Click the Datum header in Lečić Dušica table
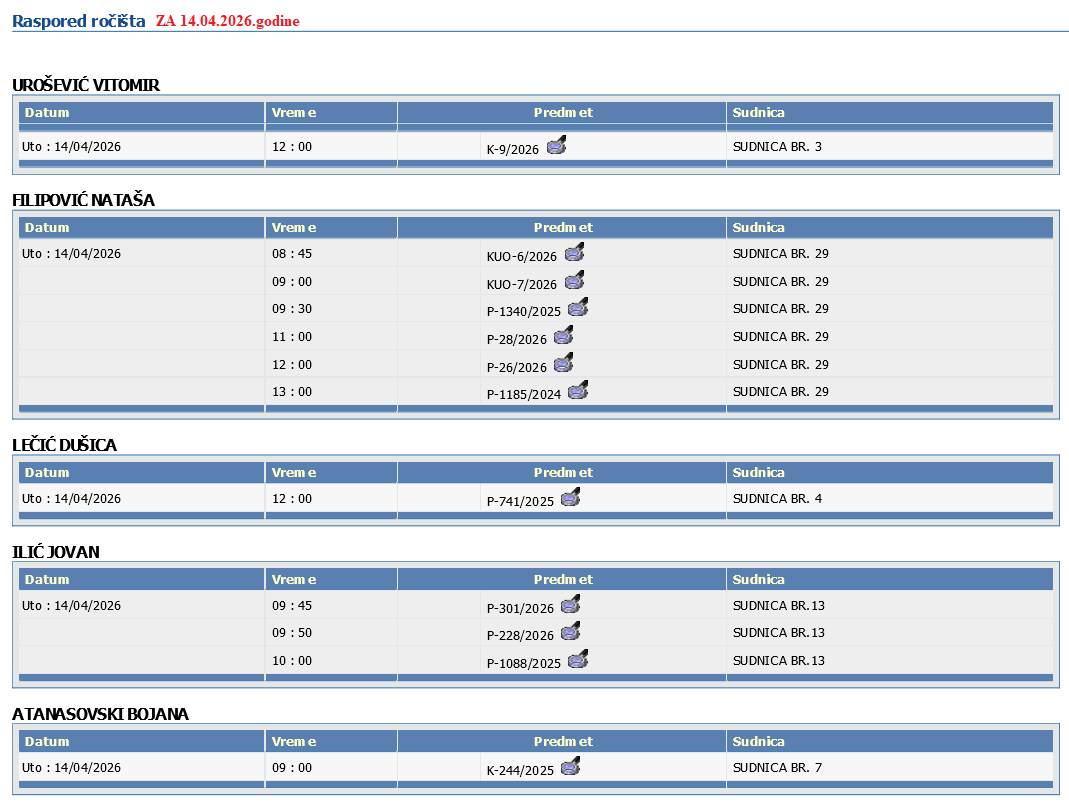This screenshot has height=805, width=1069. pyautogui.click(x=47, y=473)
